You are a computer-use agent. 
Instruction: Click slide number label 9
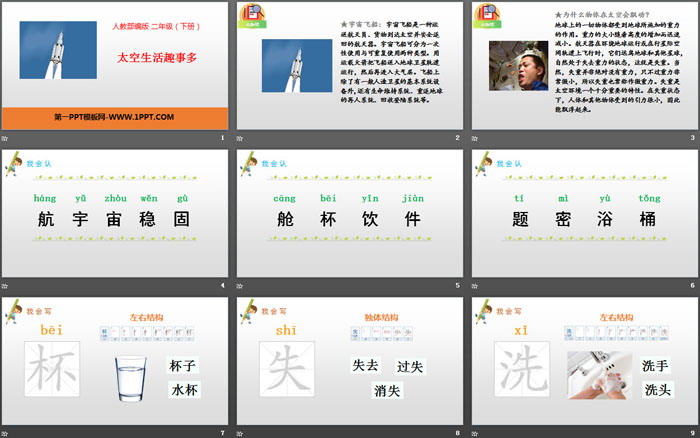[x=693, y=433]
